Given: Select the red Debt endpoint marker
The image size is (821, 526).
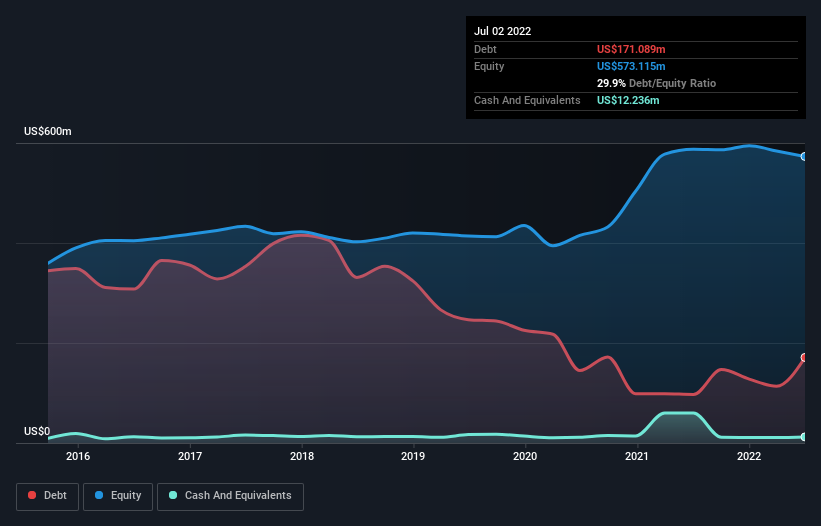Looking at the screenshot, I should pos(804,357).
